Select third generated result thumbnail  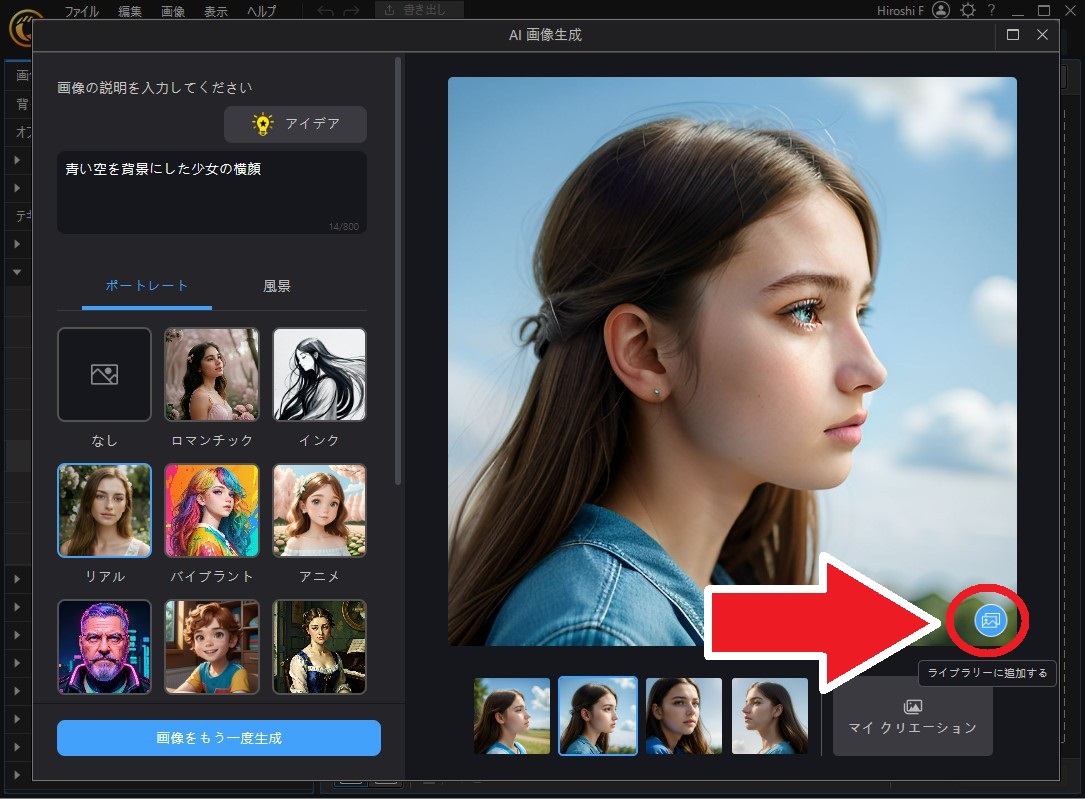[x=684, y=716]
